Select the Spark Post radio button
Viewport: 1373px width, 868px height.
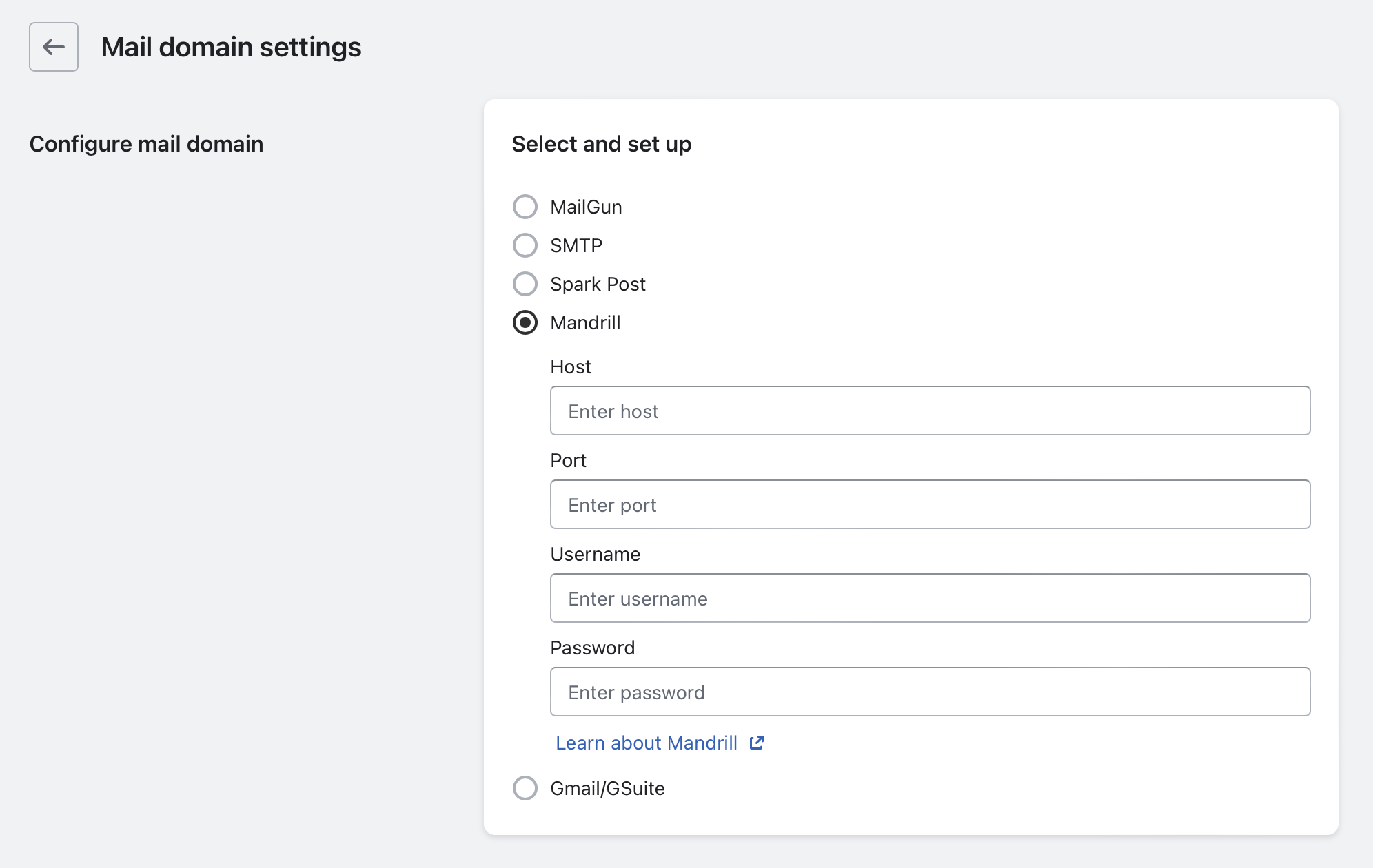[x=525, y=284]
